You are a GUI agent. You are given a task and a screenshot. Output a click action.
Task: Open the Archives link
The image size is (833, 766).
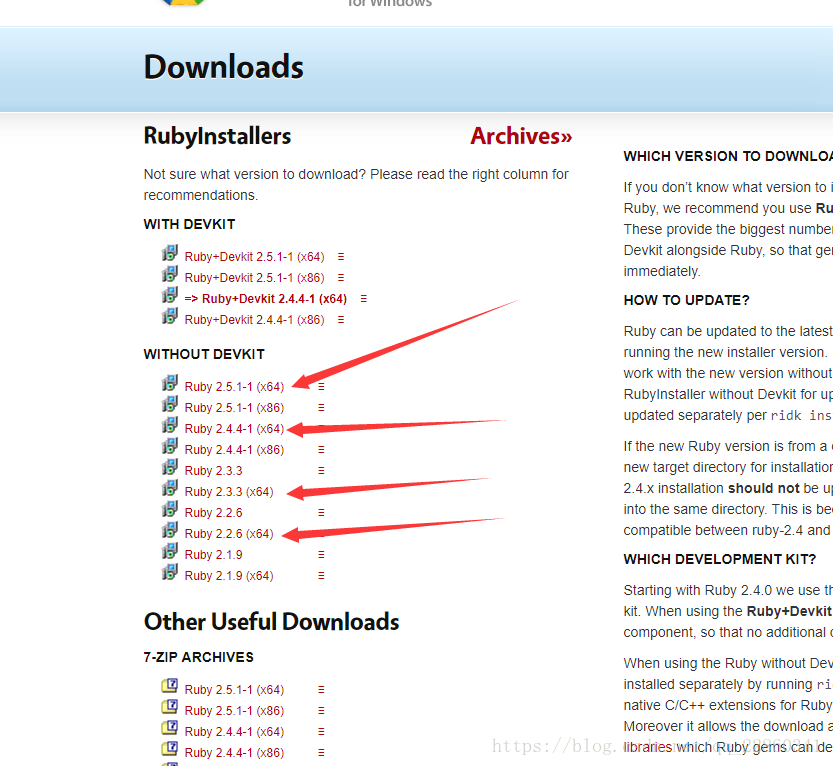tap(521, 136)
